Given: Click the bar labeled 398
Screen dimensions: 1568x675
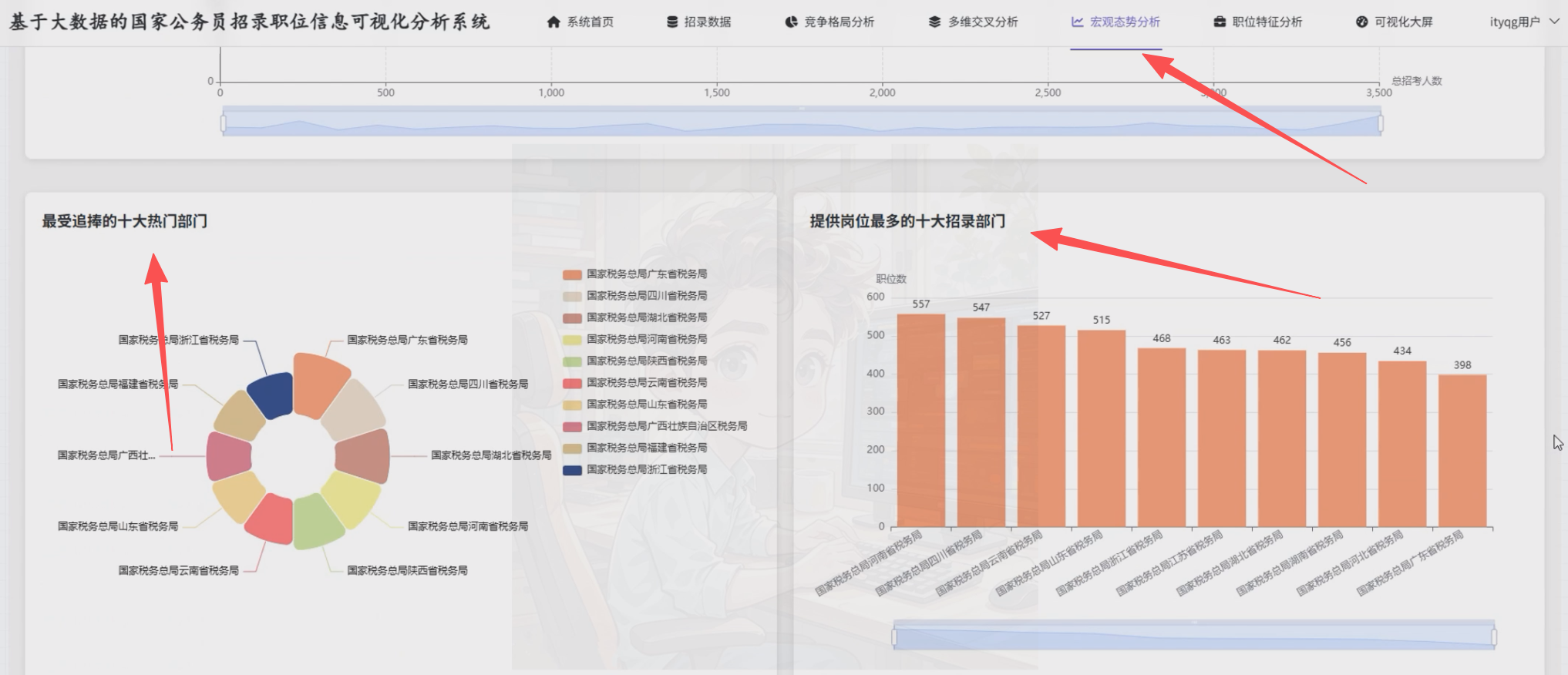Looking at the screenshot, I should pyautogui.click(x=1462, y=451).
